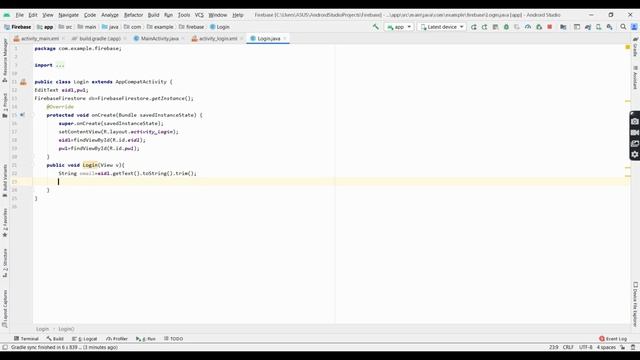Open the Project tool window sidebar button
The width and height of the screenshot is (640, 360).
click(5, 105)
